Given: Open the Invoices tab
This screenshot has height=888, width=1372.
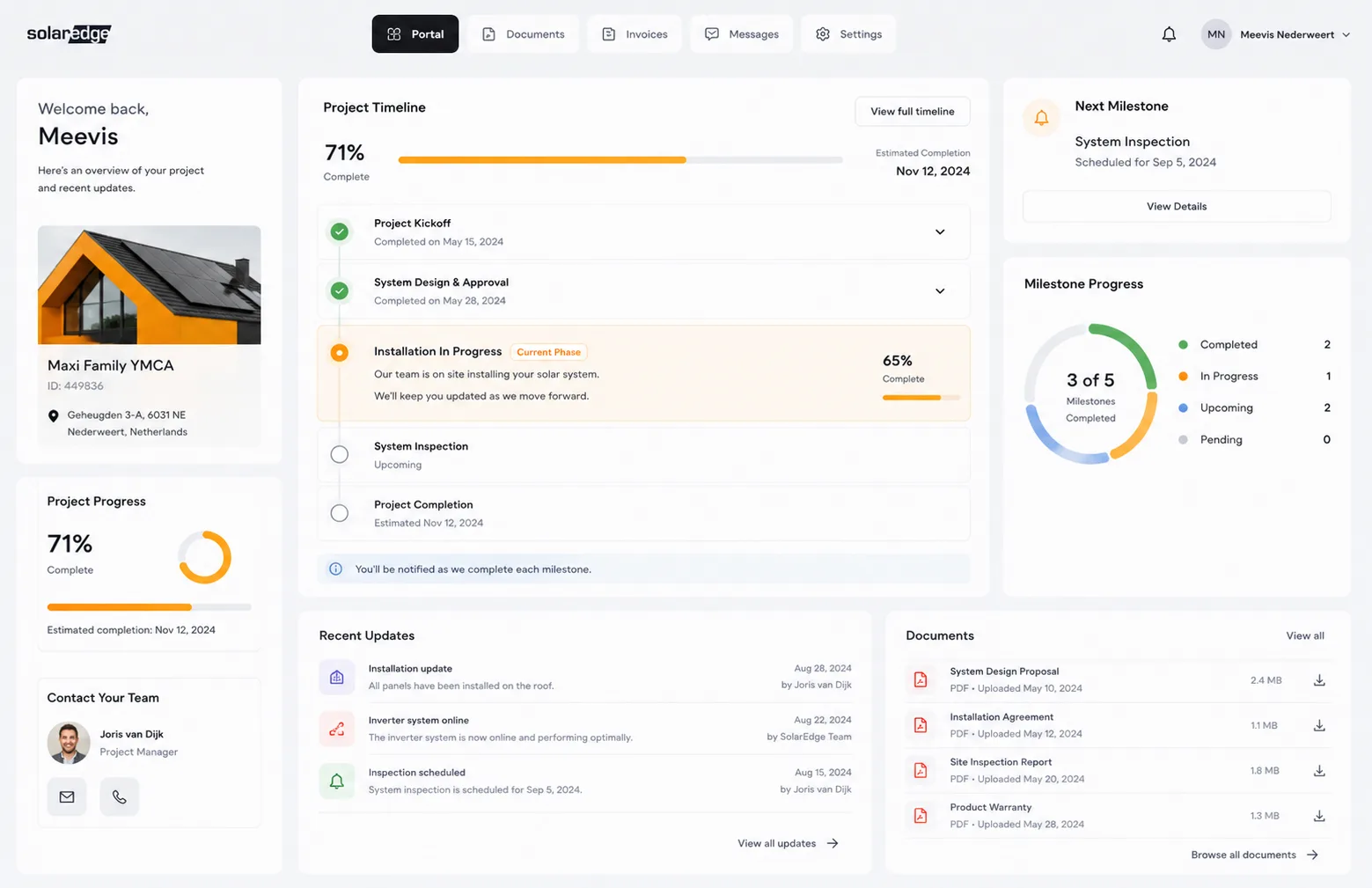Looking at the screenshot, I should (x=635, y=34).
